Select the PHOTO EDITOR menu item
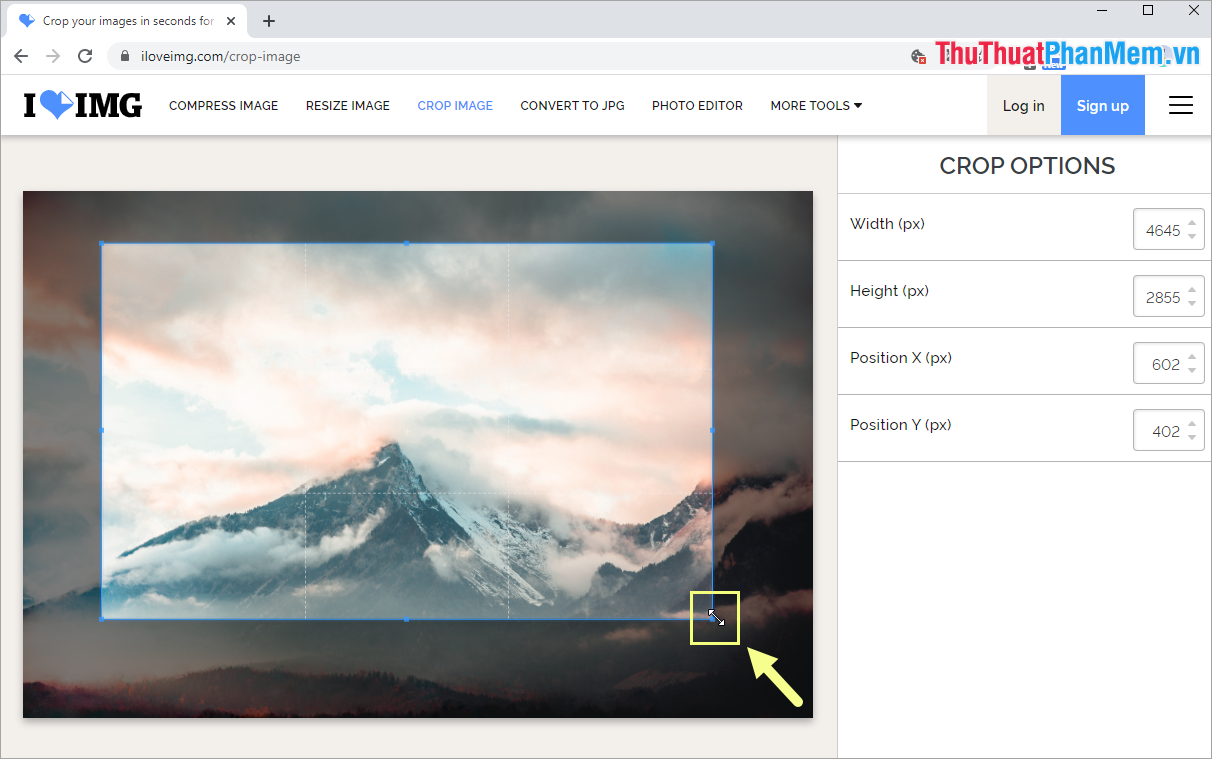1212x759 pixels. [x=697, y=105]
